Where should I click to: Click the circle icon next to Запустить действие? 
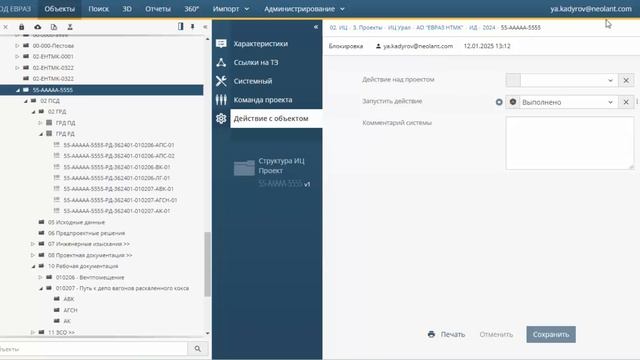pyautogui.click(x=499, y=102)
